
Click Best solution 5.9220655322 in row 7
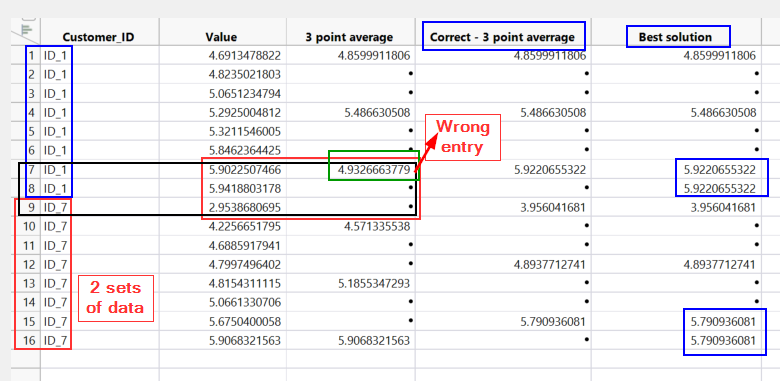tap(720, 170)
